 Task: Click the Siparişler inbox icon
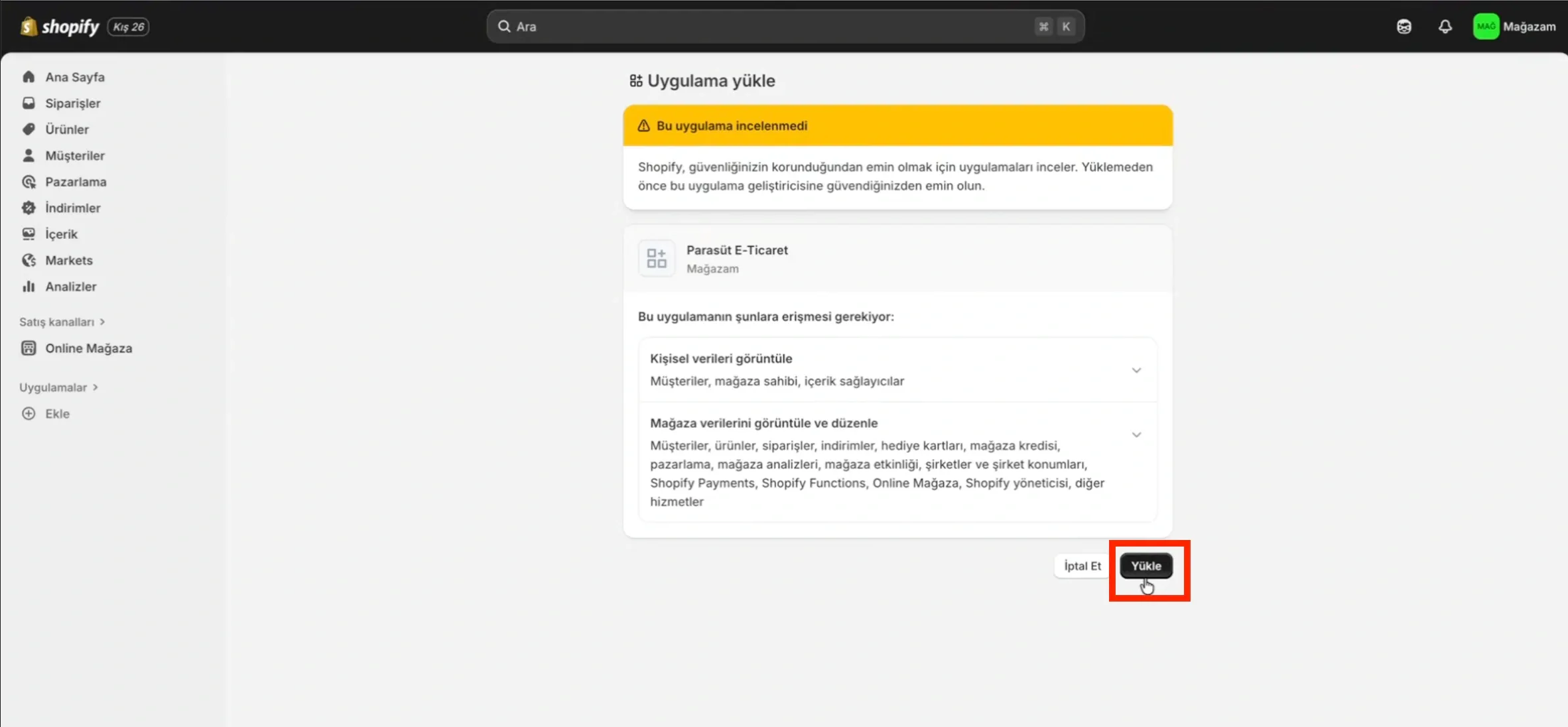point(29,103)
